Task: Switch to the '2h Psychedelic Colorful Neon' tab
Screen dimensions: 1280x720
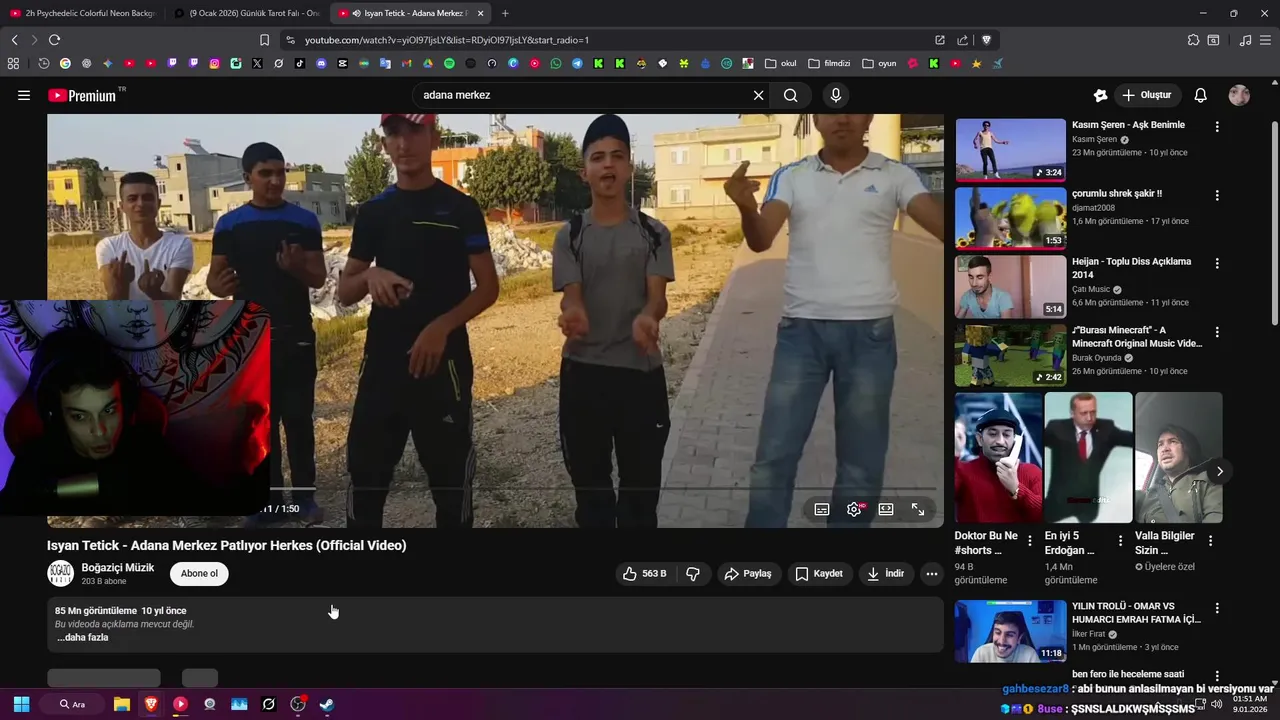Action: pos(82,13)
